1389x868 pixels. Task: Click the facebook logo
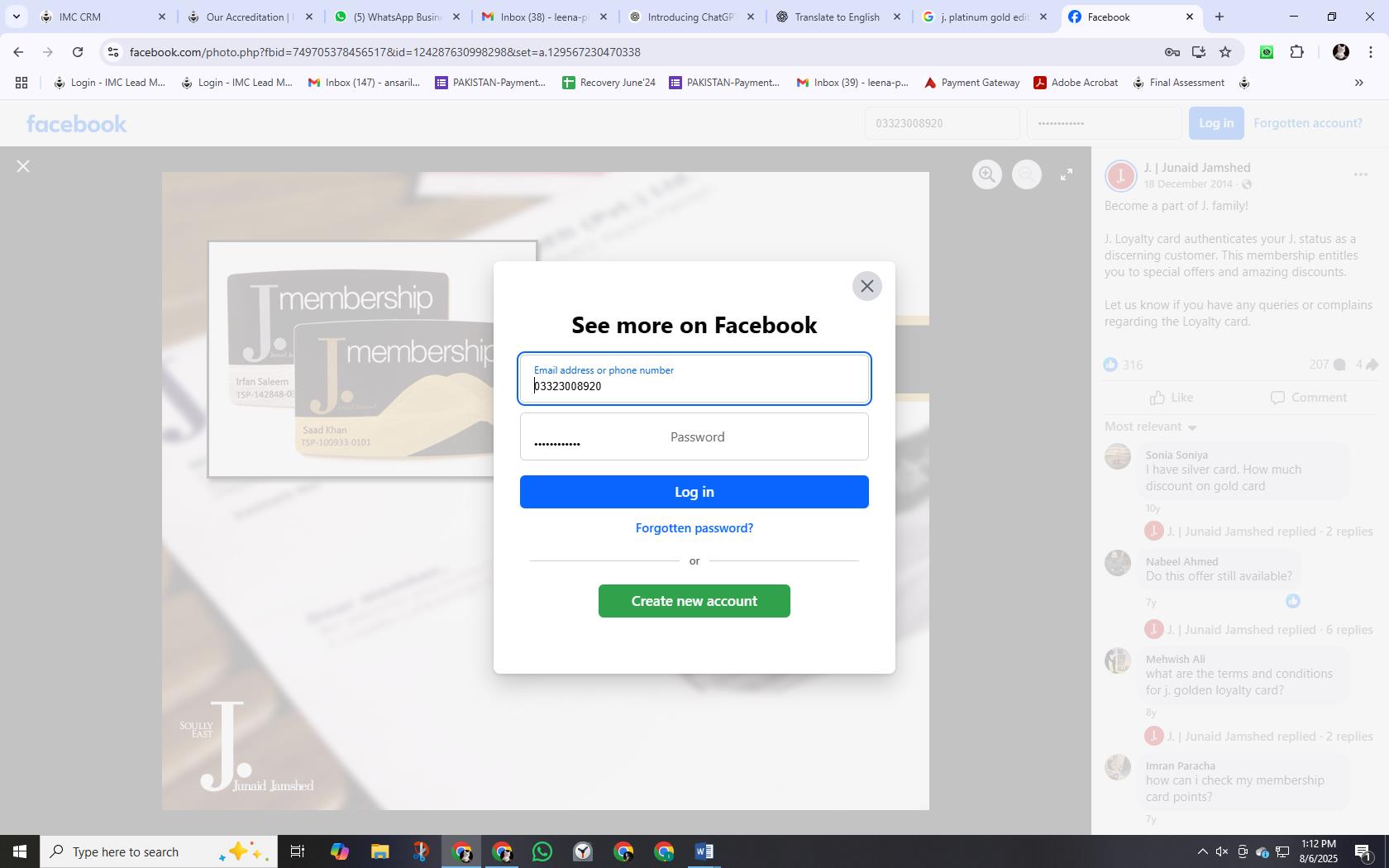coord(77,124)
